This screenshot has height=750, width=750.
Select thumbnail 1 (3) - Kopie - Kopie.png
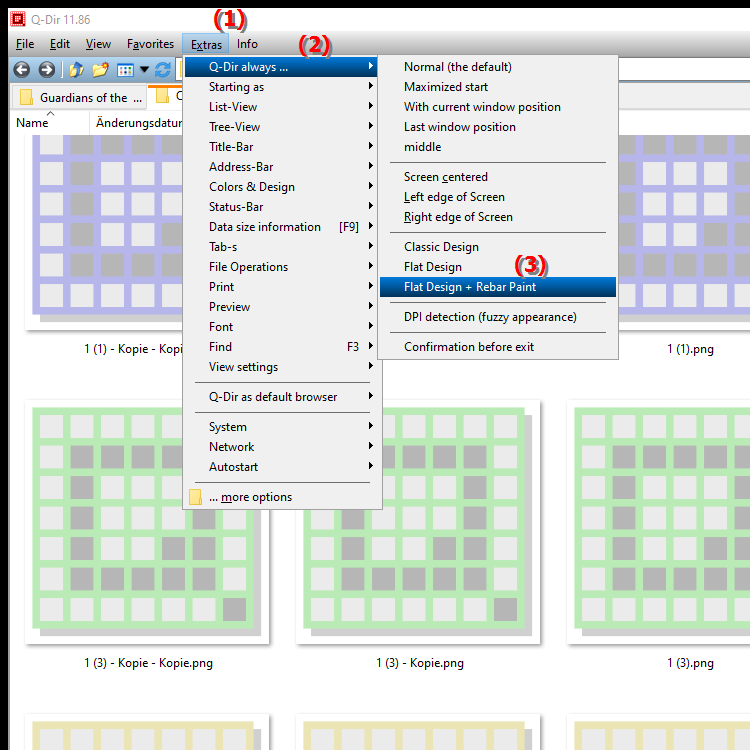[147, 522]
